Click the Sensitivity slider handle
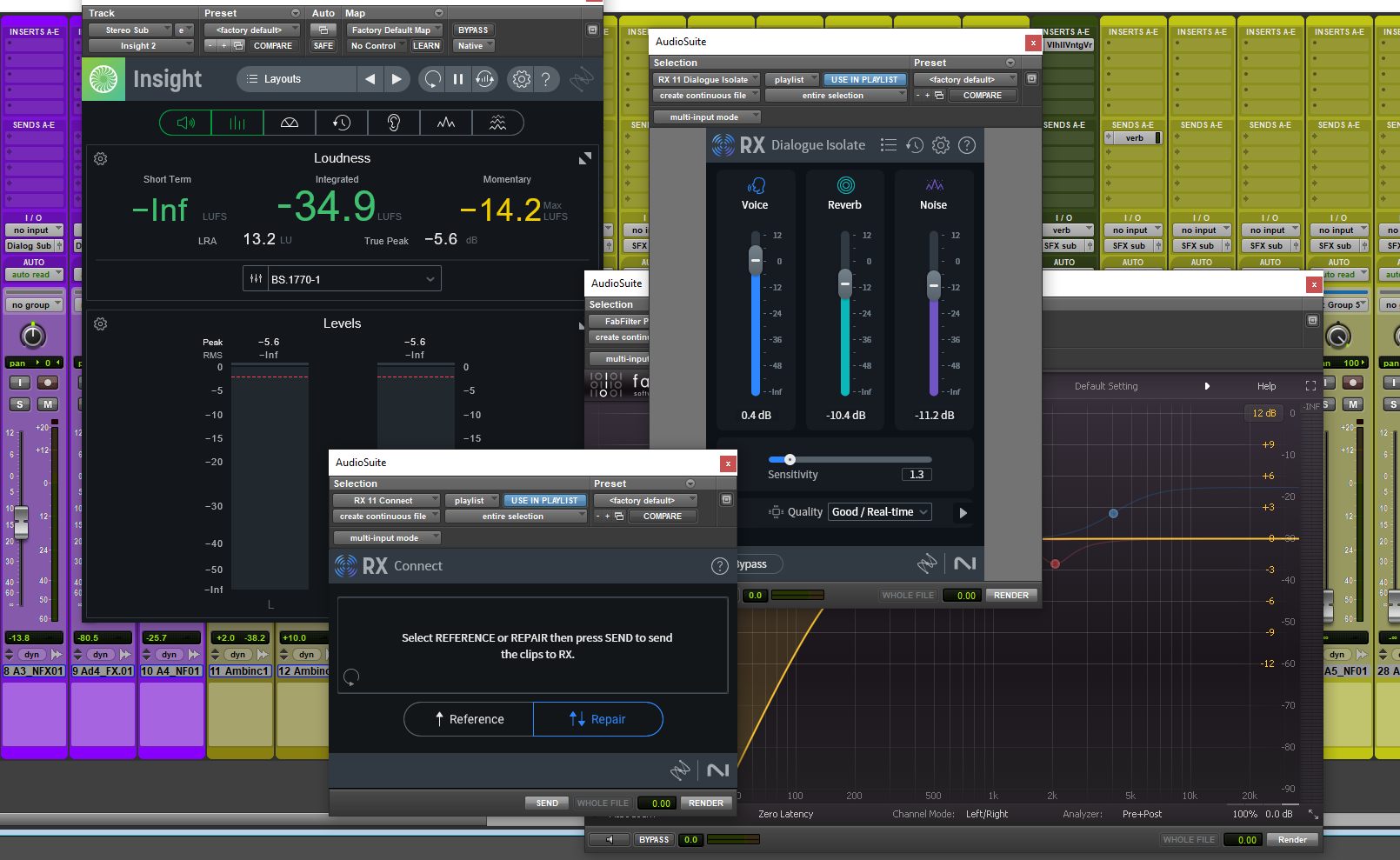 coord(790,459)
